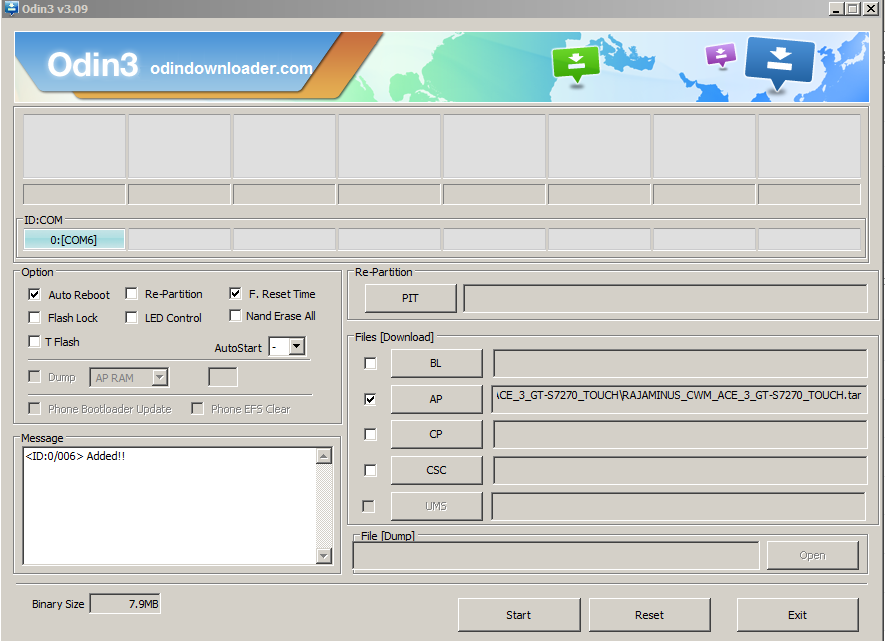The height and width of the screenshot is (641, 885).
Task: Click the '<ID:0/006> Added!!' message line
Action: (x=75, y=456)
